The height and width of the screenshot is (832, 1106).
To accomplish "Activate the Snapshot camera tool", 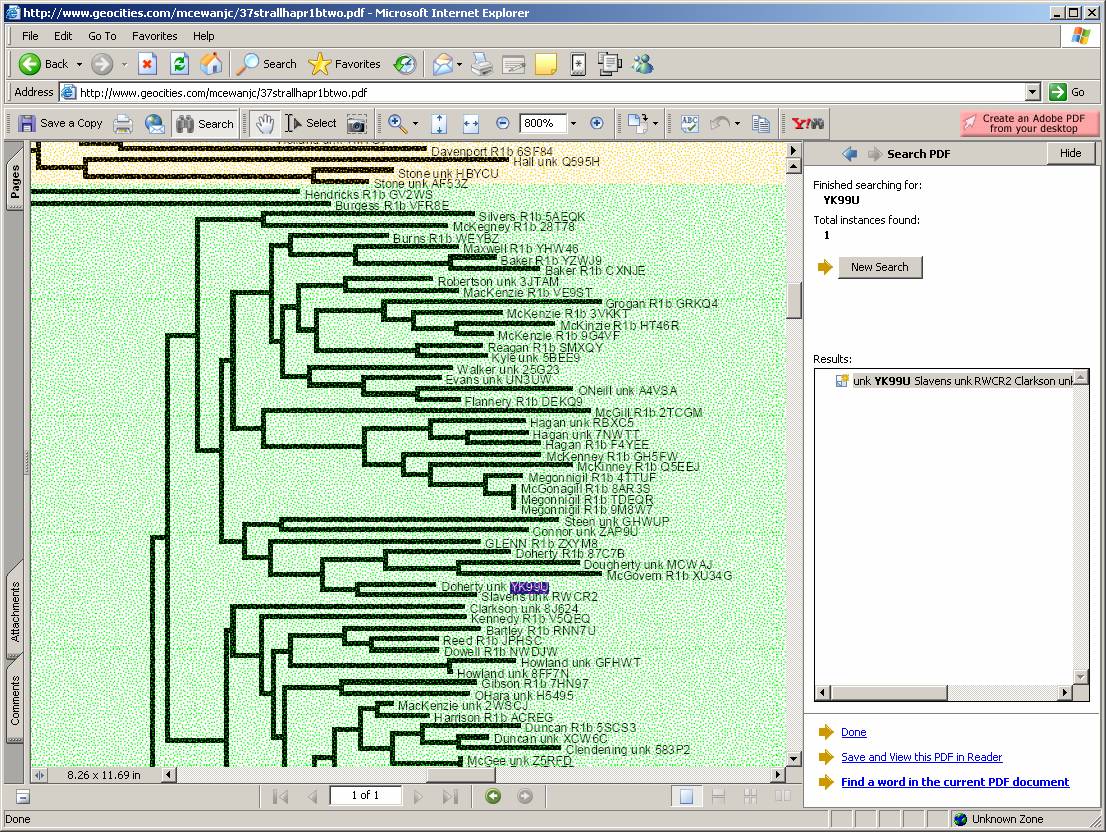I will [357, 124].
